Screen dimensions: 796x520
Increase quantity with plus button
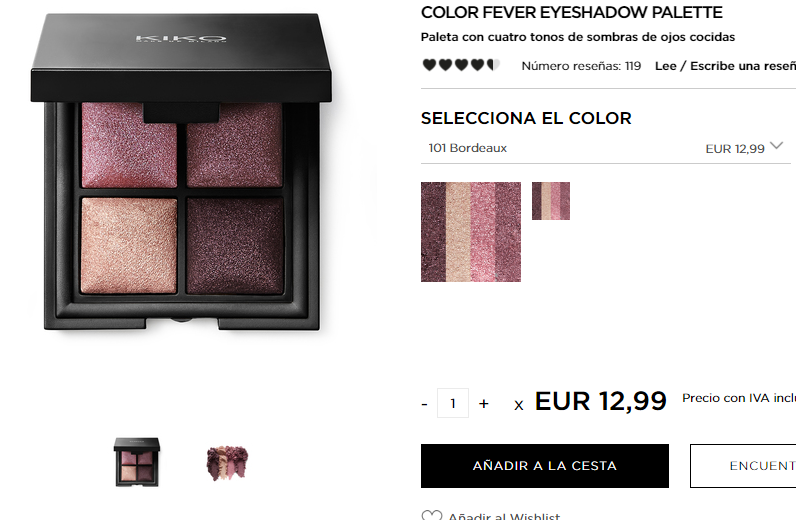coord(484,404)
